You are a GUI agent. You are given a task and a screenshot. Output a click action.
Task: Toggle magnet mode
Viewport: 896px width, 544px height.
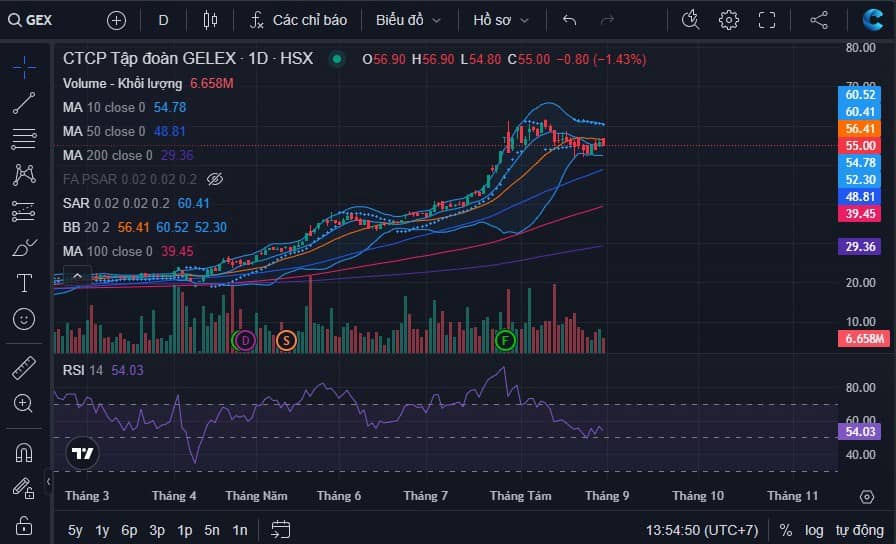[24, 453]
